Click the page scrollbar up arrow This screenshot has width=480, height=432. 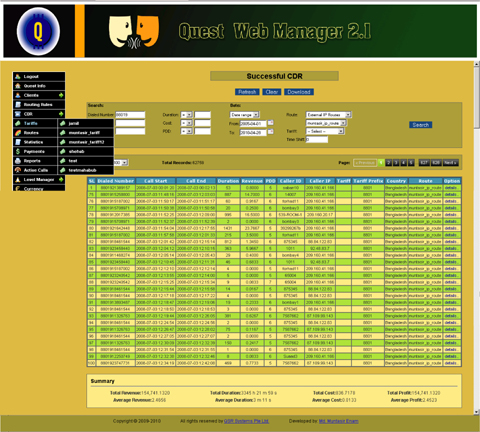[x=477, y=64]
